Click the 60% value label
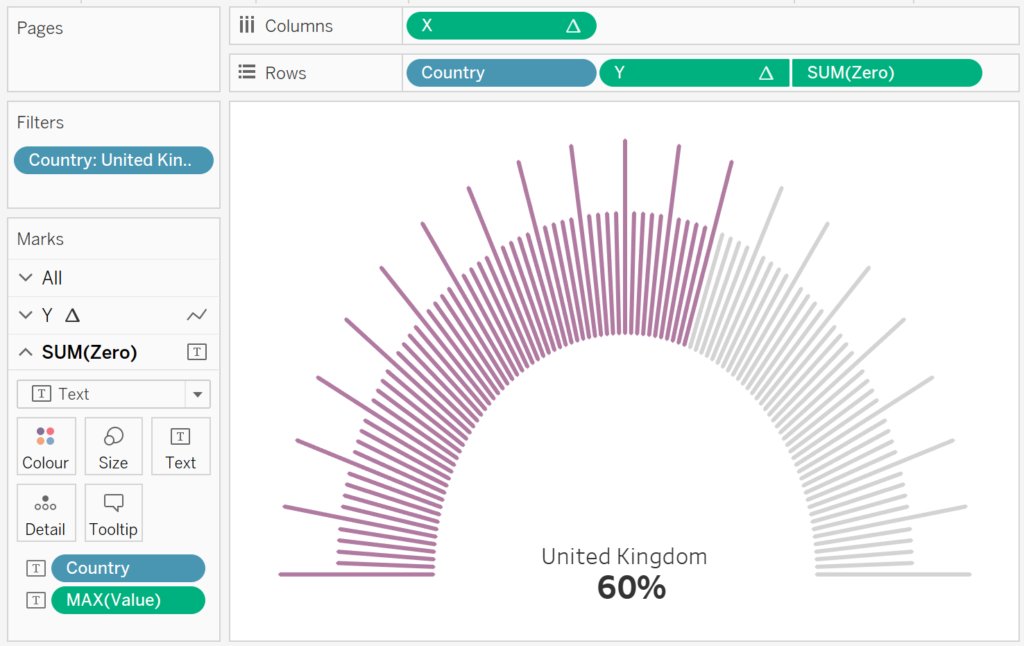The height and width of the screenshot is (646, 1024). coord(632,587)
